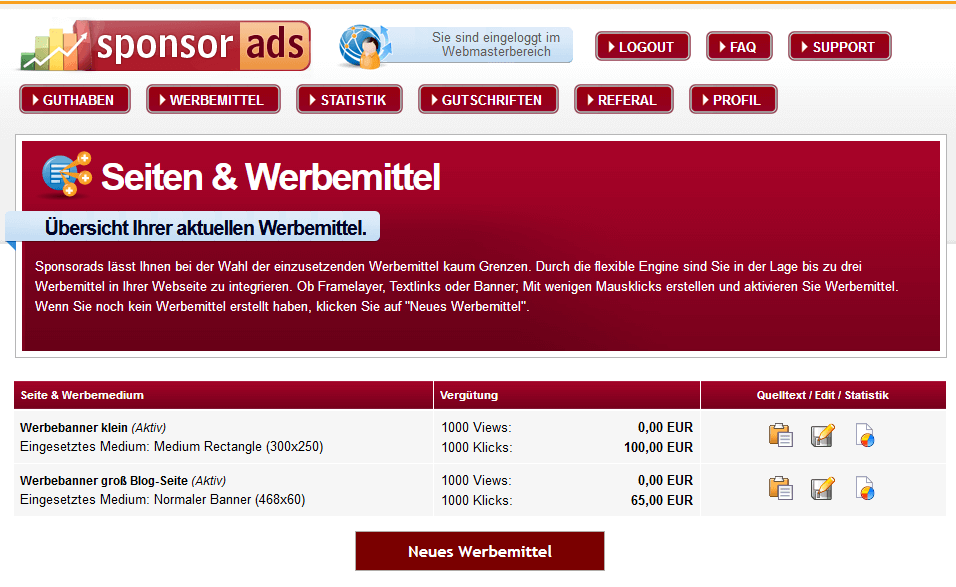956x587 pixels.
Task: Create a new ad with Neues Werbemittel
Action: tap(480, 551)
